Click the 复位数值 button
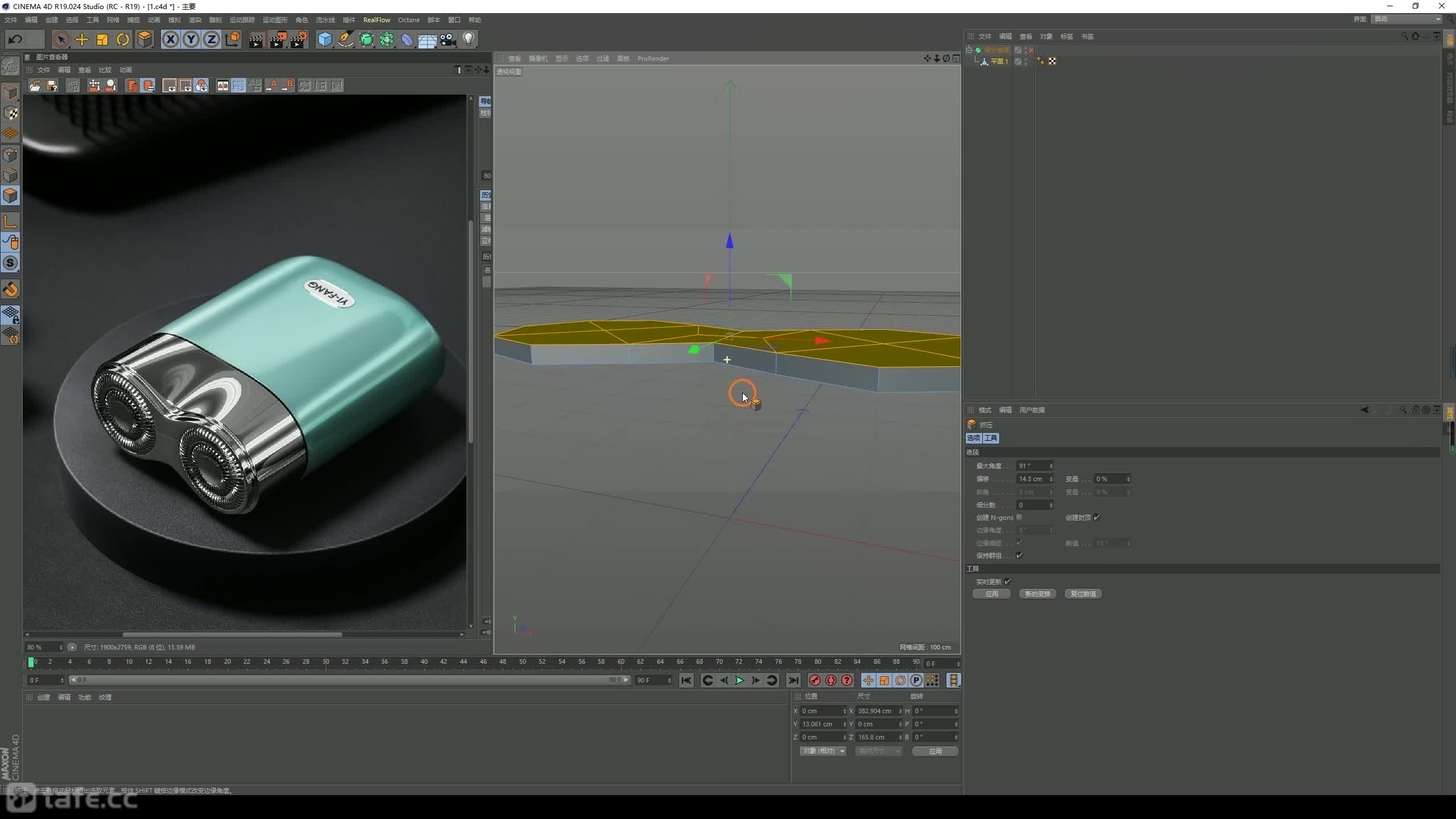Viewport: 1456px width, 819px height. coord(1083,594)
